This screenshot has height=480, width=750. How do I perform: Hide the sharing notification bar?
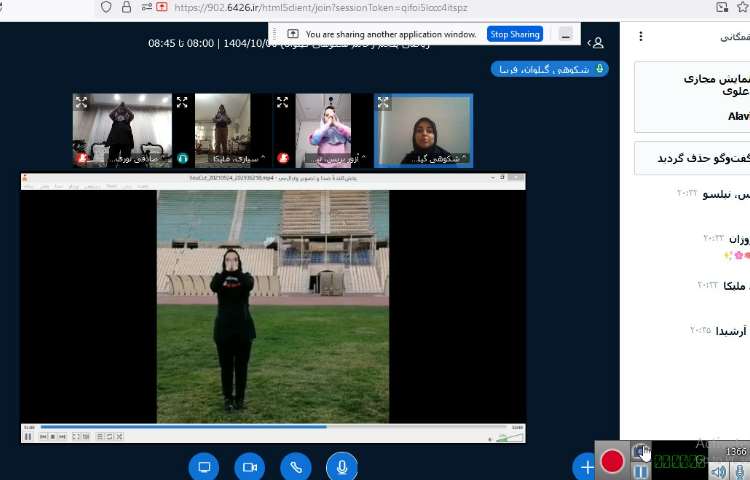tap(566, 34)
